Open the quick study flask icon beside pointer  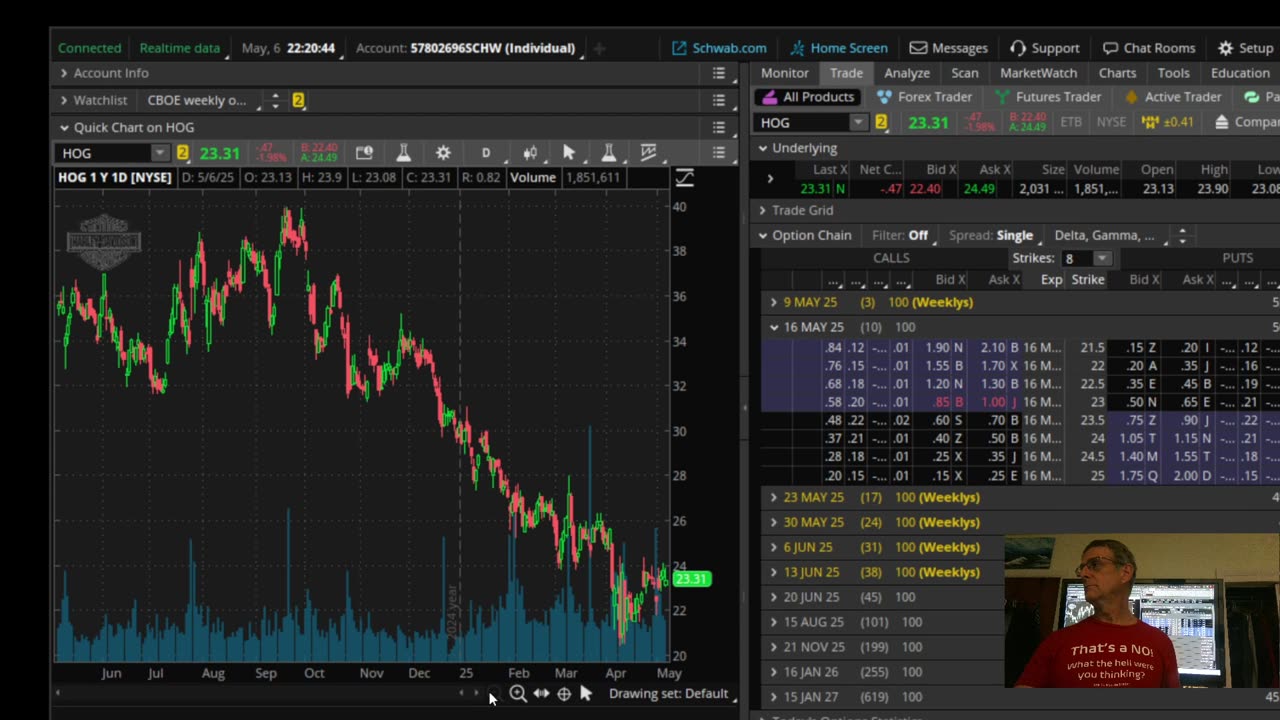pyautogui.click(x=608, y=152)
